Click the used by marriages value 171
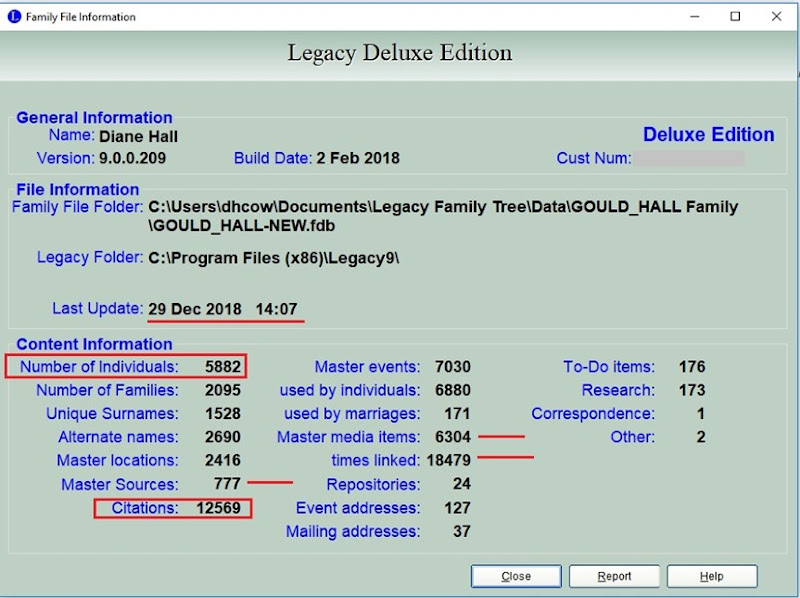Viewport: 800px width, 598px height. coord(457,413)
